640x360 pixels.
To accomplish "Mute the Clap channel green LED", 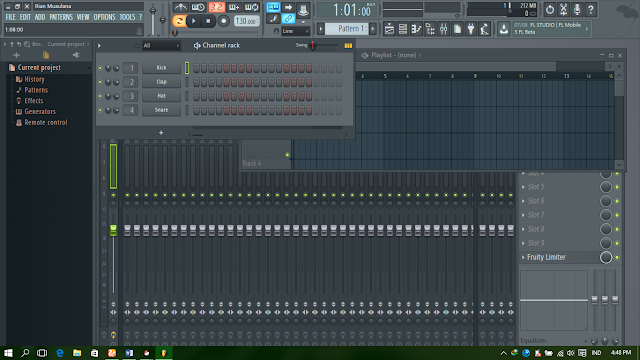I will click(100, 82).
